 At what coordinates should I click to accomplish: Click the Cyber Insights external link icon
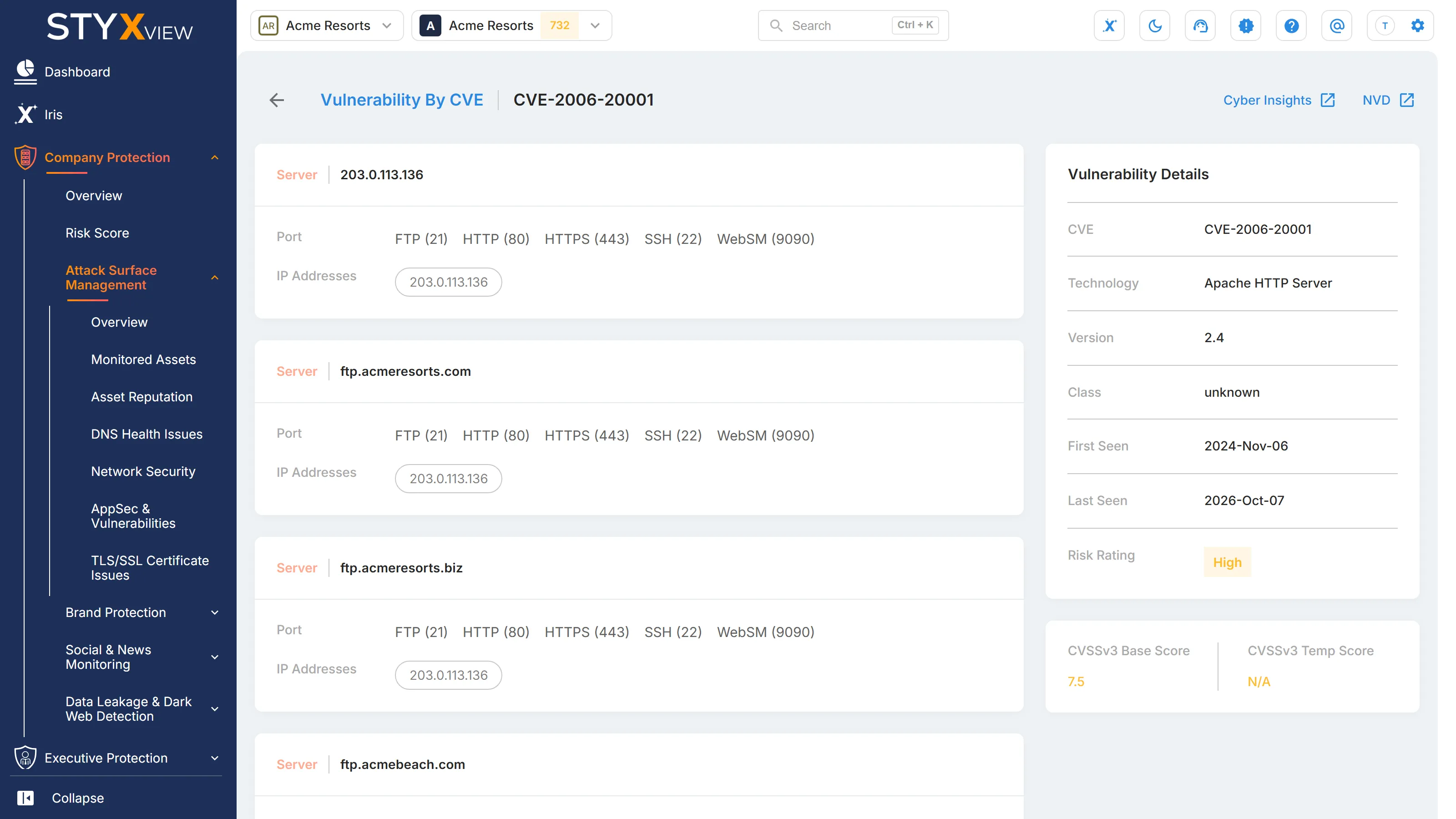pyautogui.click(x=1328, y=100)
